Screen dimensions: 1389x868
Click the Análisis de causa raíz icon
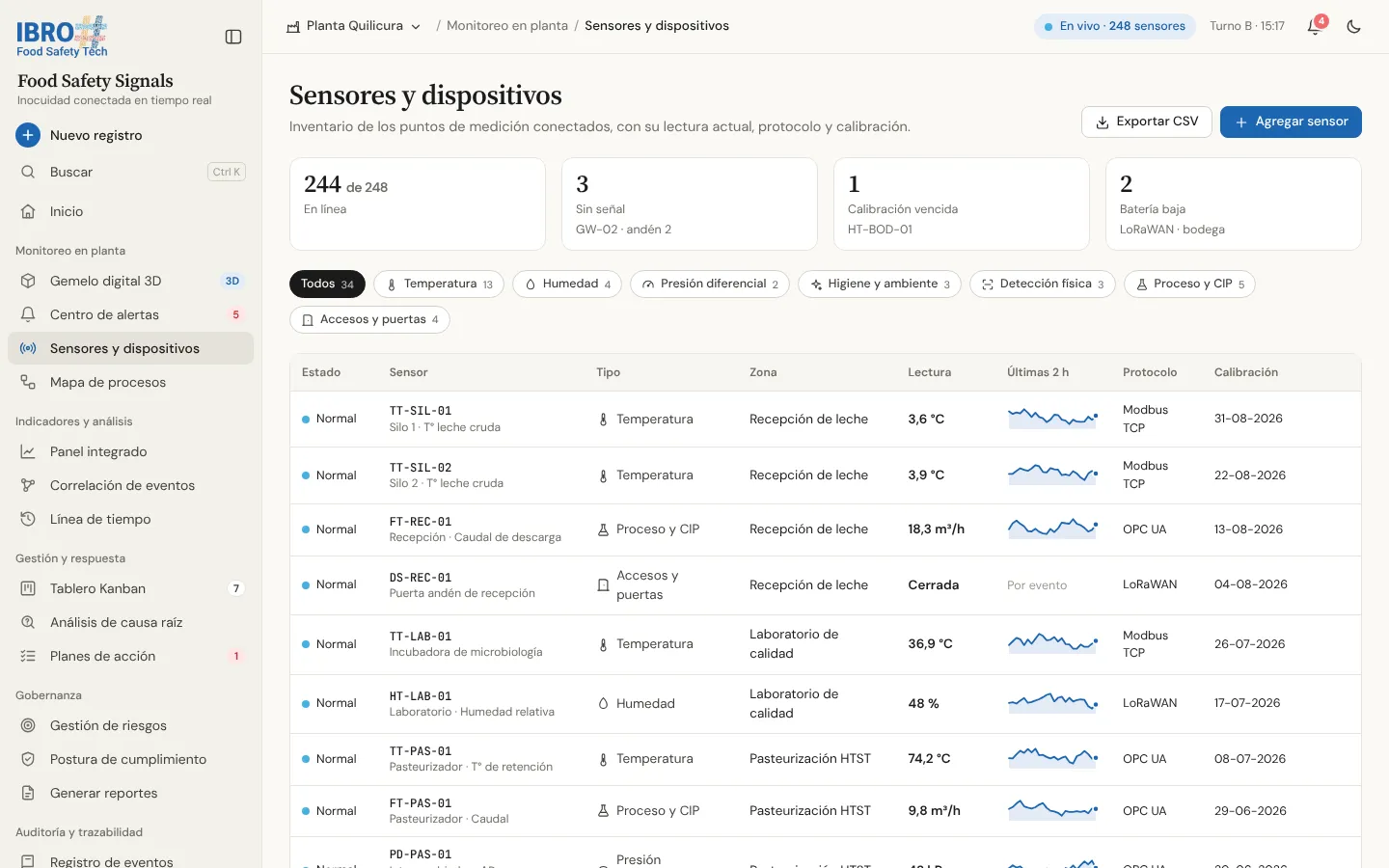coord(28,622)
